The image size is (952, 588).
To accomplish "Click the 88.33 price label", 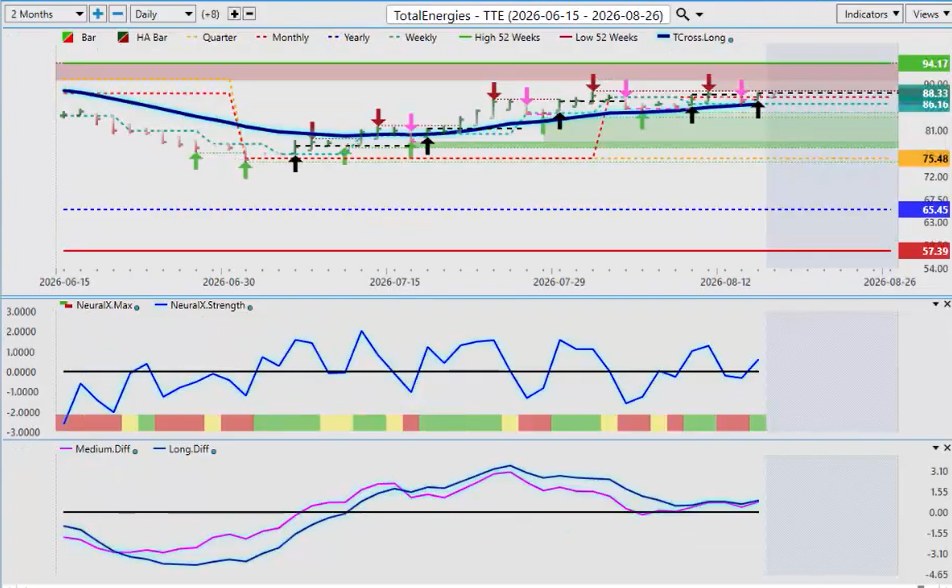I will click(x=924, y=93).
